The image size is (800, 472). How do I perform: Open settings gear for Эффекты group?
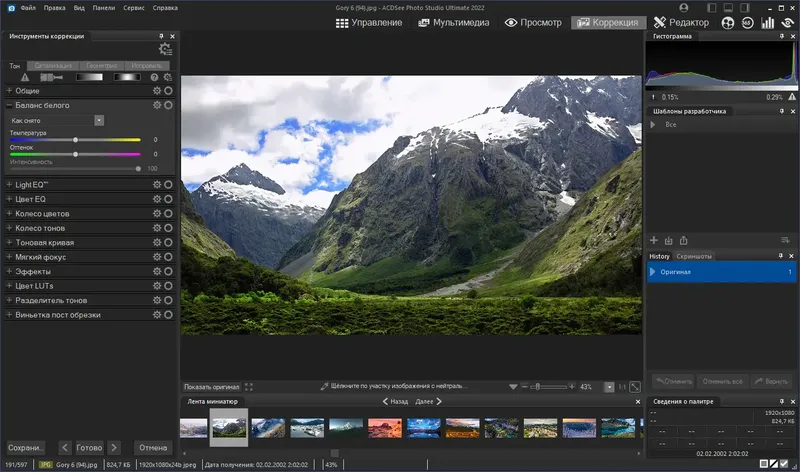(x=157, y=271)
